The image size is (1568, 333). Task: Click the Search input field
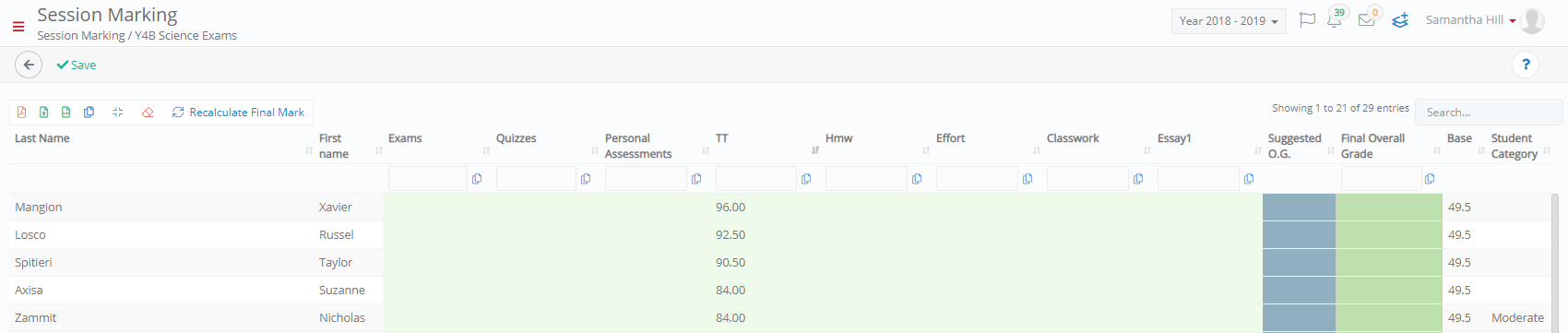[x=1489, y=112]
